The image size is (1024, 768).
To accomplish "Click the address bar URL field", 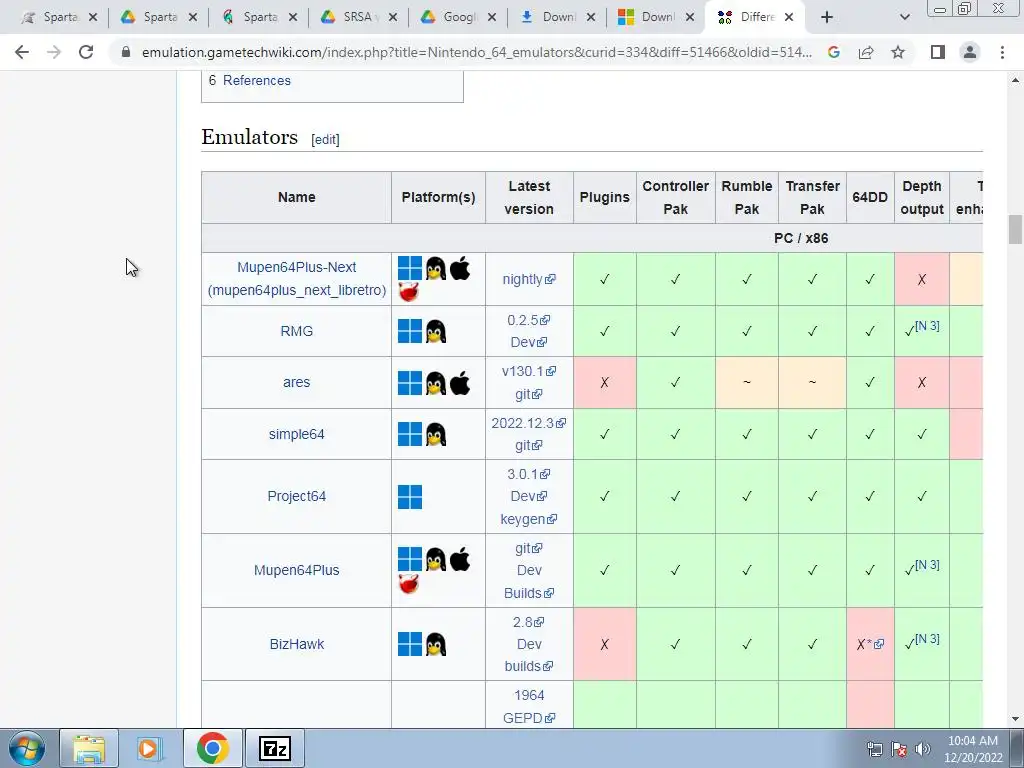I will pos(477,52).
